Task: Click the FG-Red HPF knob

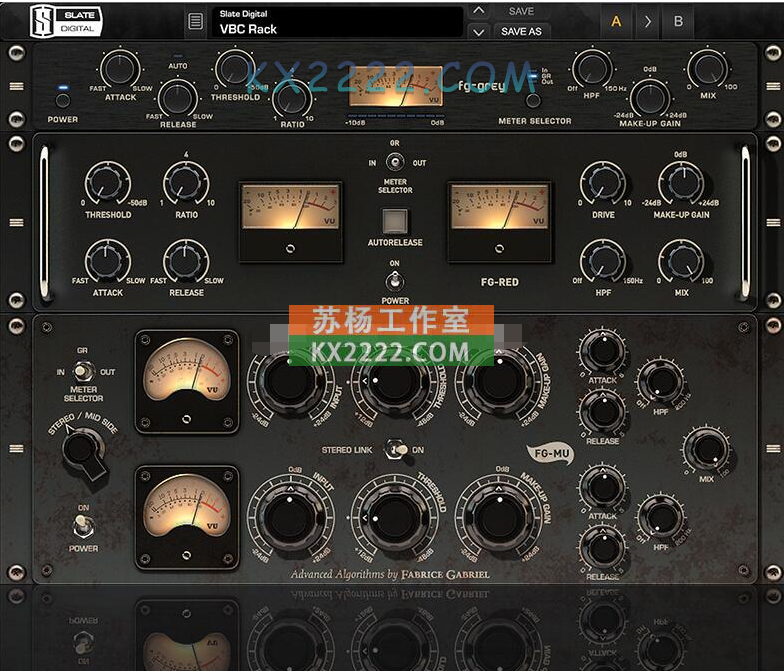Action: pyautogui.click(x=603, y=261)
